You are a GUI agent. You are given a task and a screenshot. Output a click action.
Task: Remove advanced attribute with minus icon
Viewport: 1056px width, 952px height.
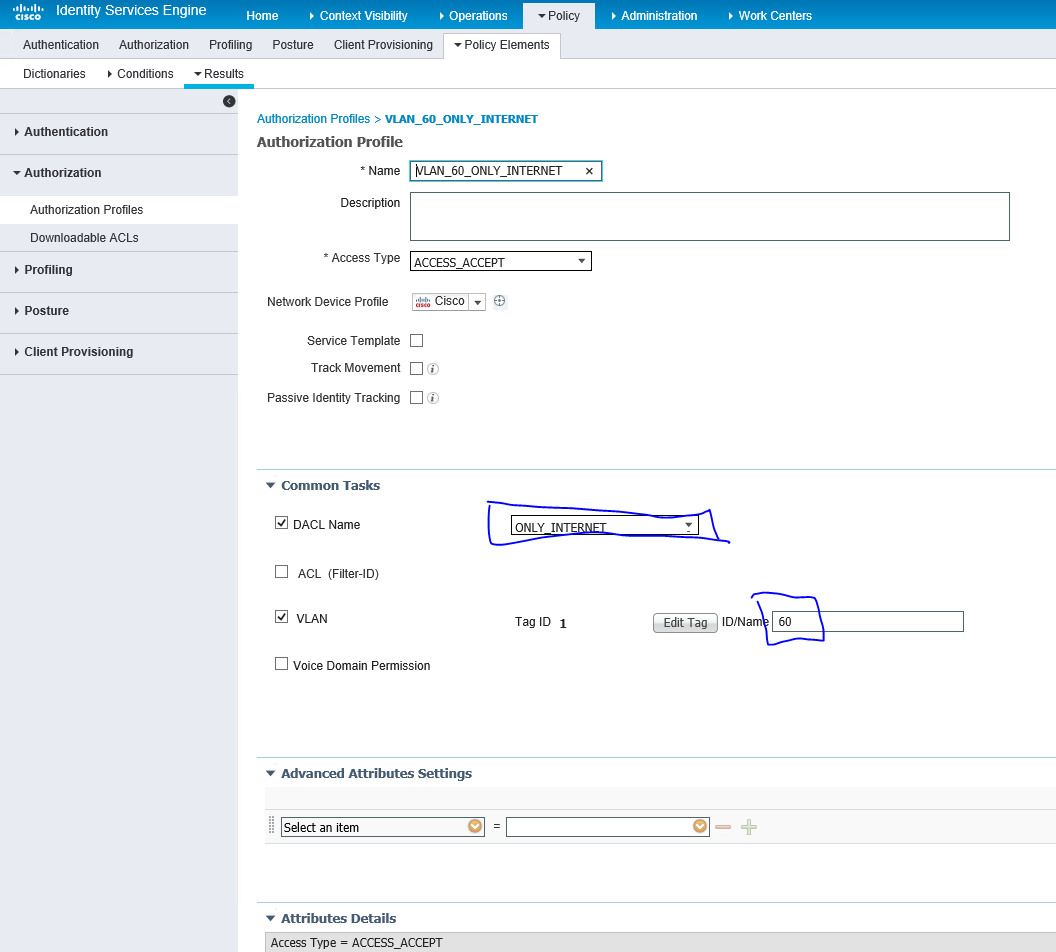pyautogui.click(x=723, y=827)
